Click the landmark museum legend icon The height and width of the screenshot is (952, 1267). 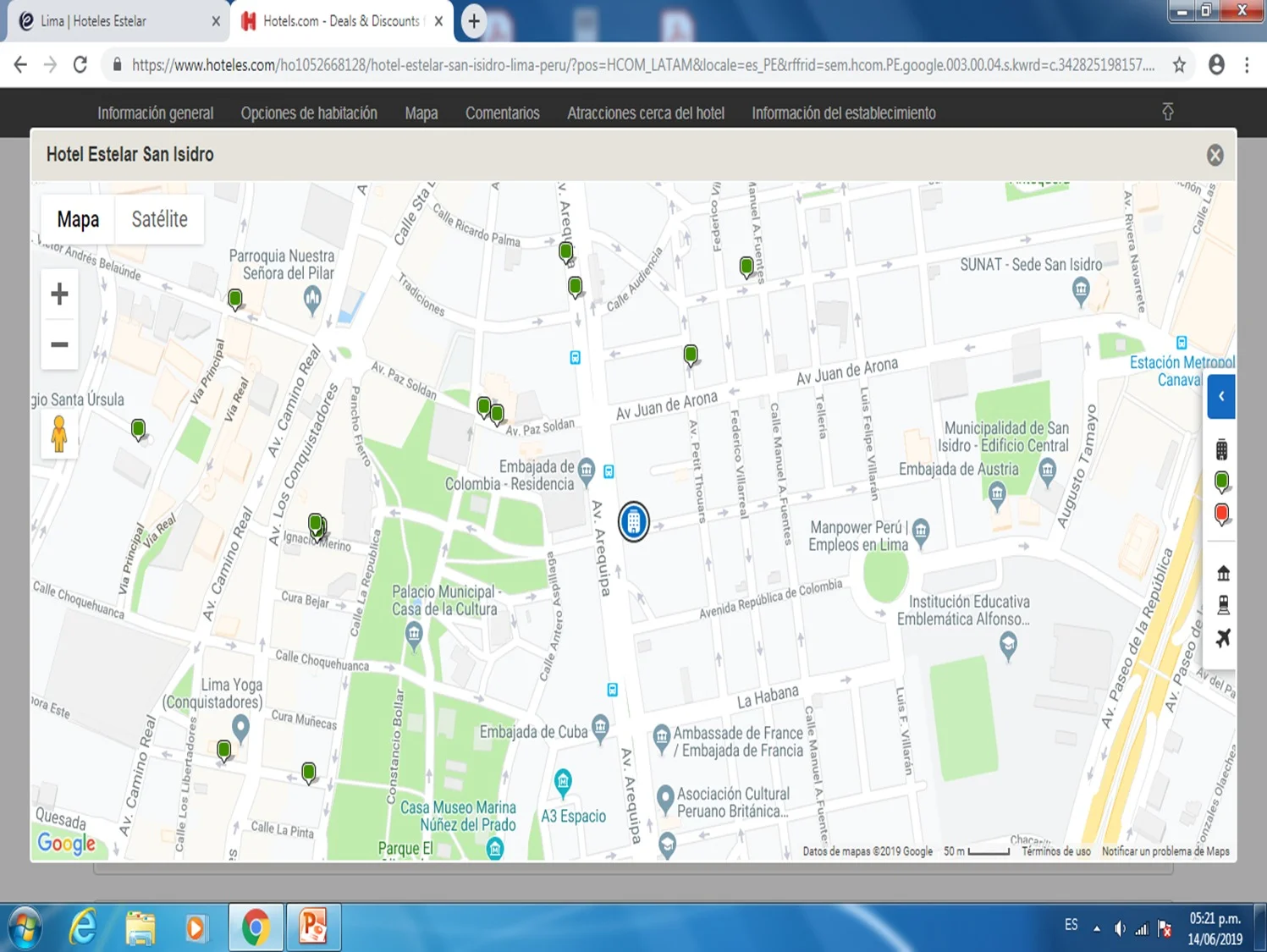[x=1222, y=574]
